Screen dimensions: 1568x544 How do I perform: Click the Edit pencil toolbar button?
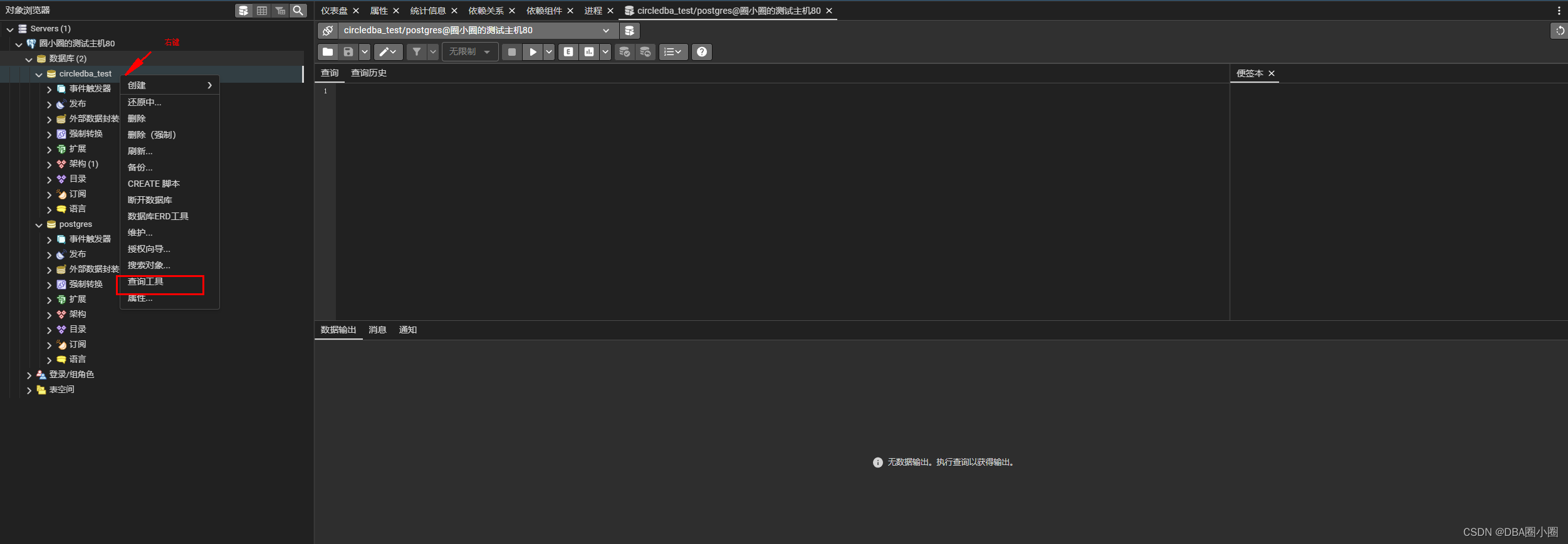click(x=388, y=52)
